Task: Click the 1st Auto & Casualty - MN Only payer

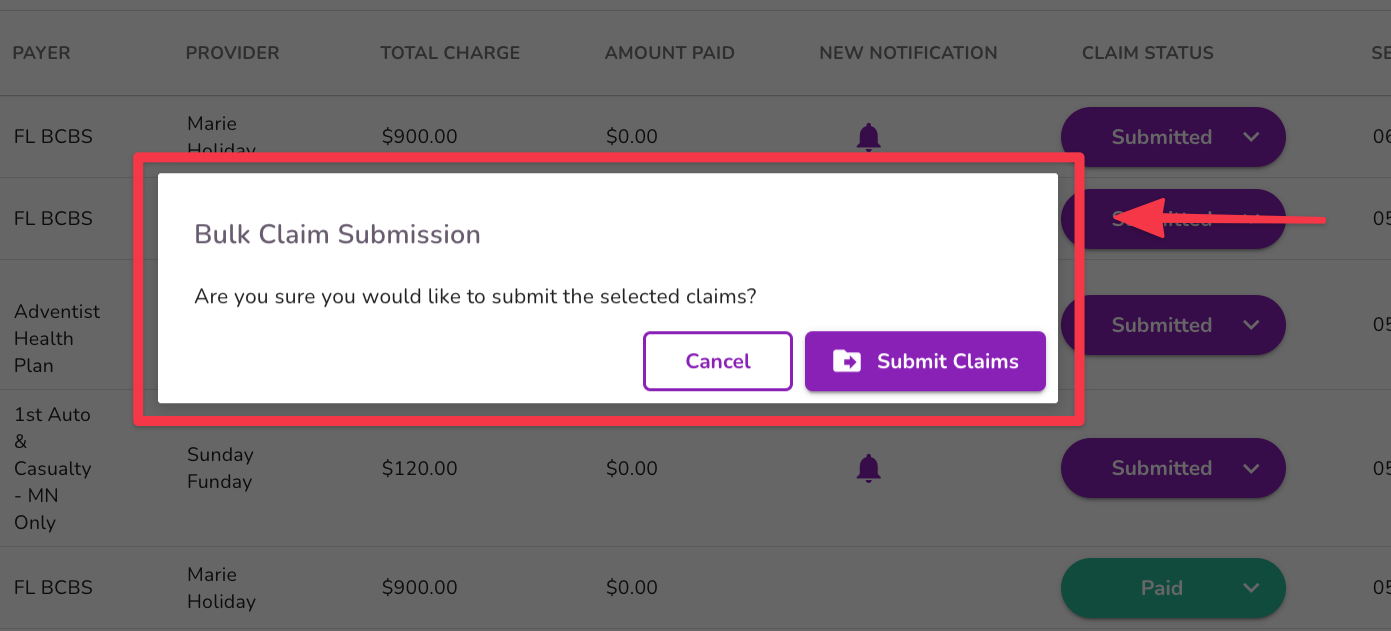Action: coord(52,468)
